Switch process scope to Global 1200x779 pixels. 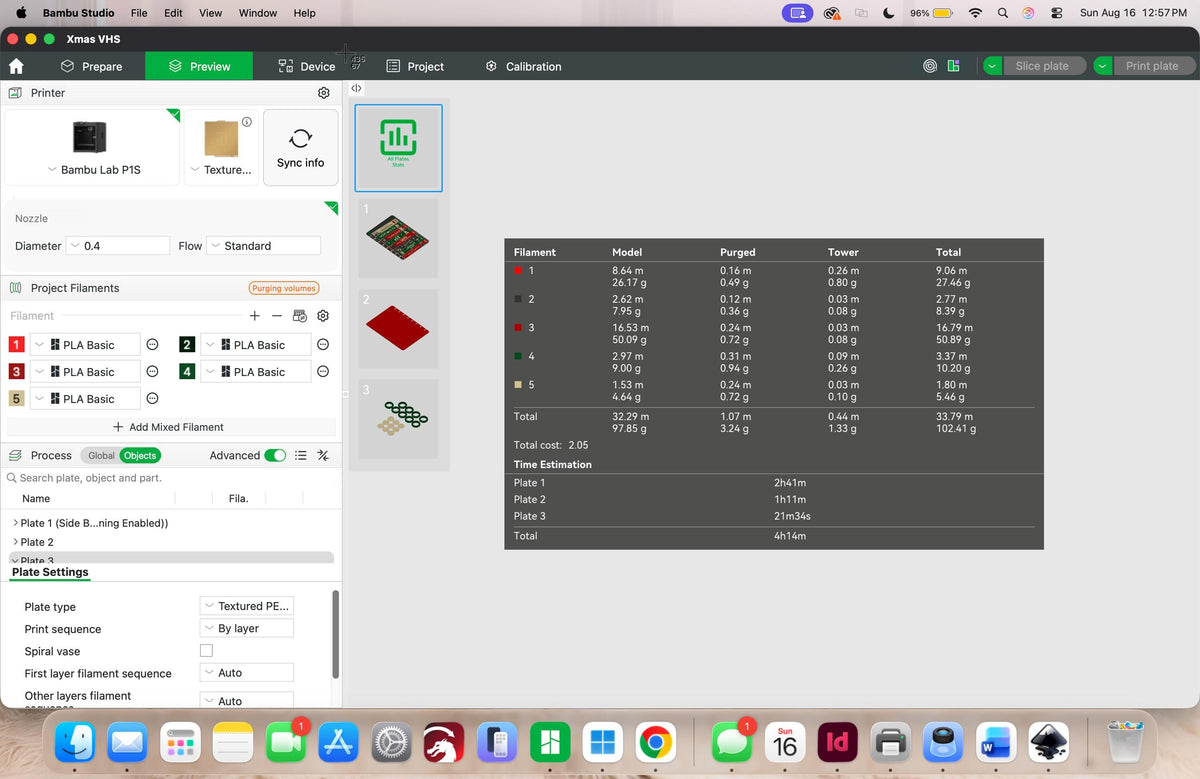click(101, 455)
